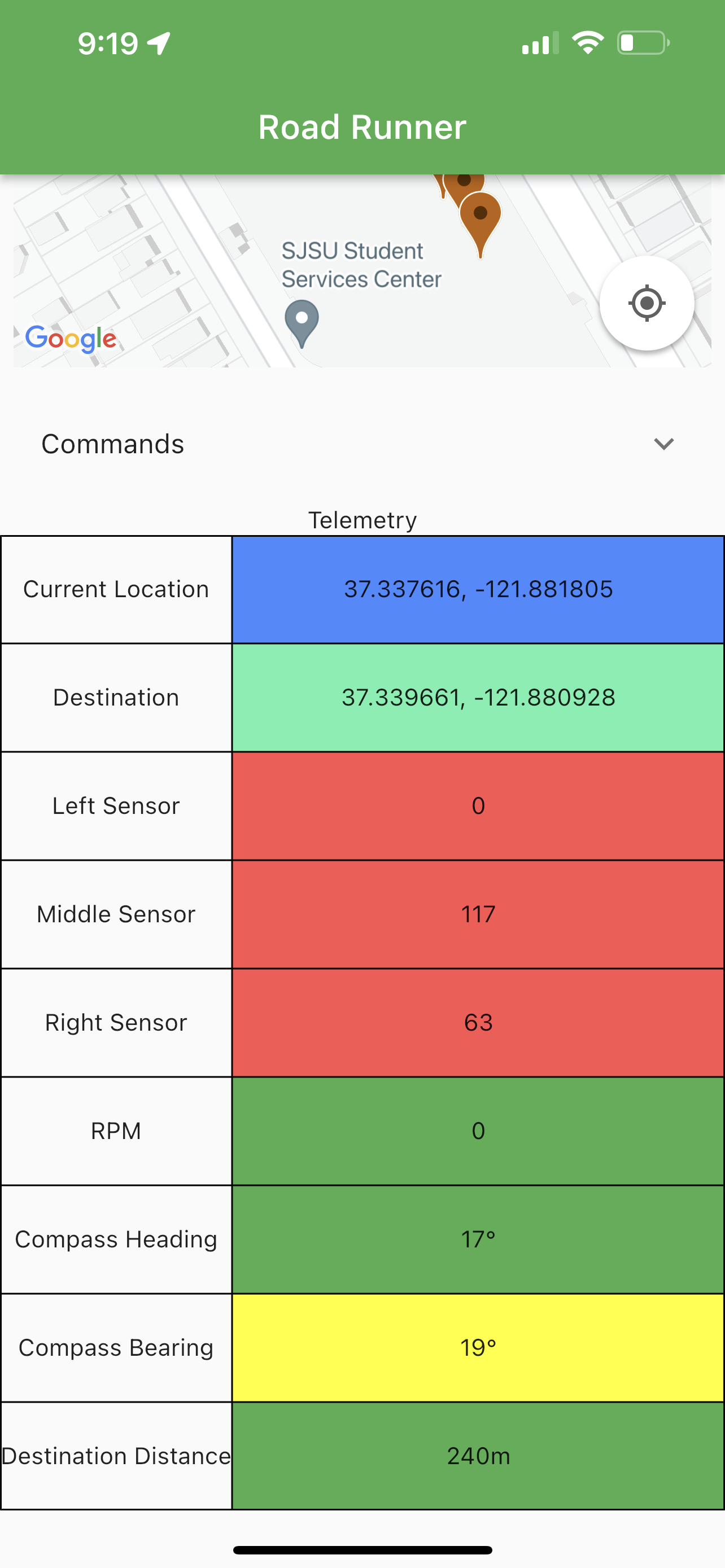
Task: Tap the green Destination coordinates cell
Action: [x=478, y=698]
